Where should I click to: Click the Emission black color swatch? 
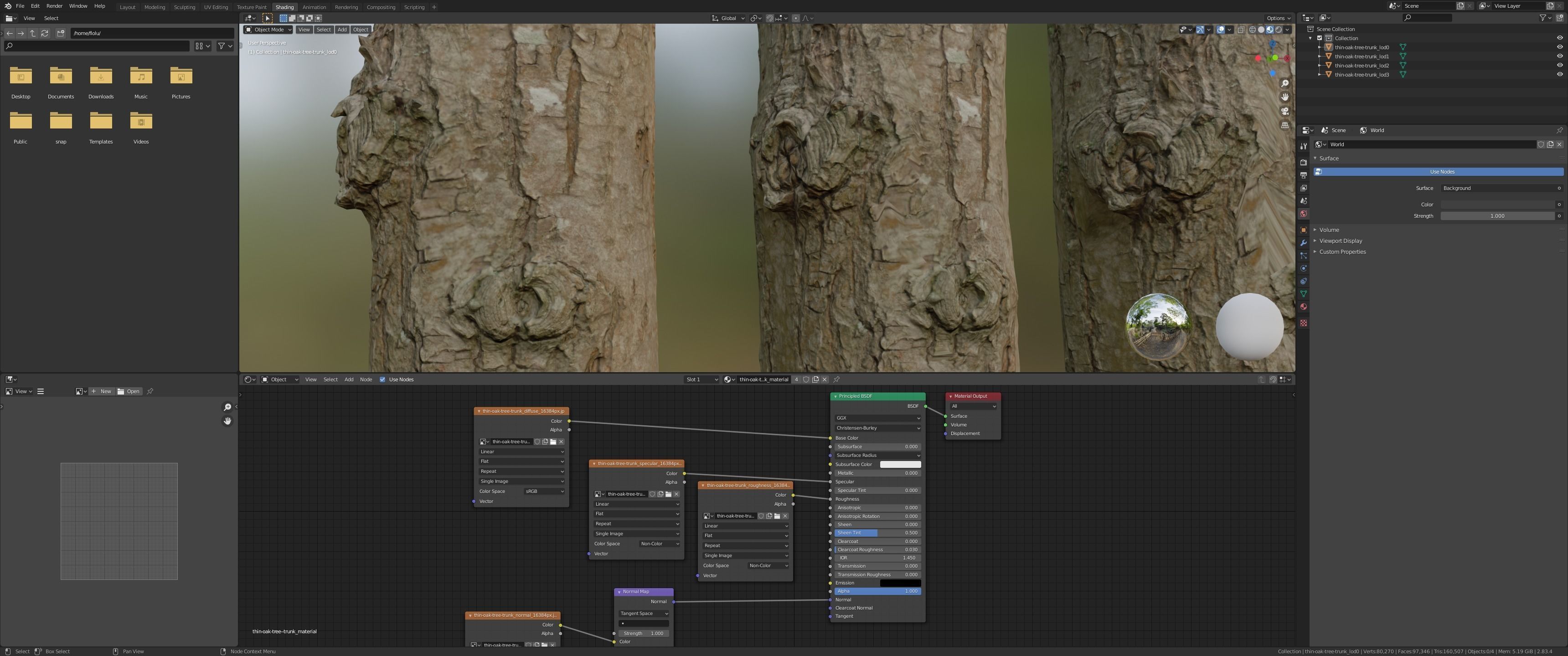900,584
